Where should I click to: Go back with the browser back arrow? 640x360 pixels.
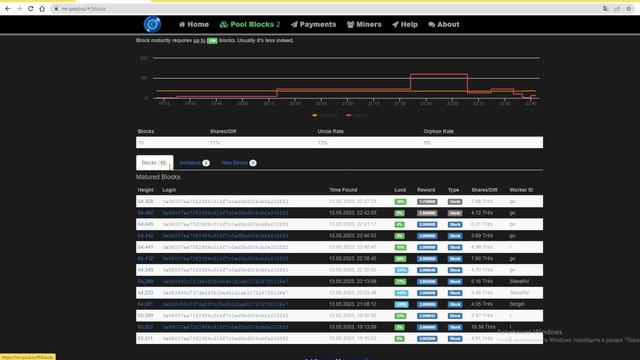(8, 9)
